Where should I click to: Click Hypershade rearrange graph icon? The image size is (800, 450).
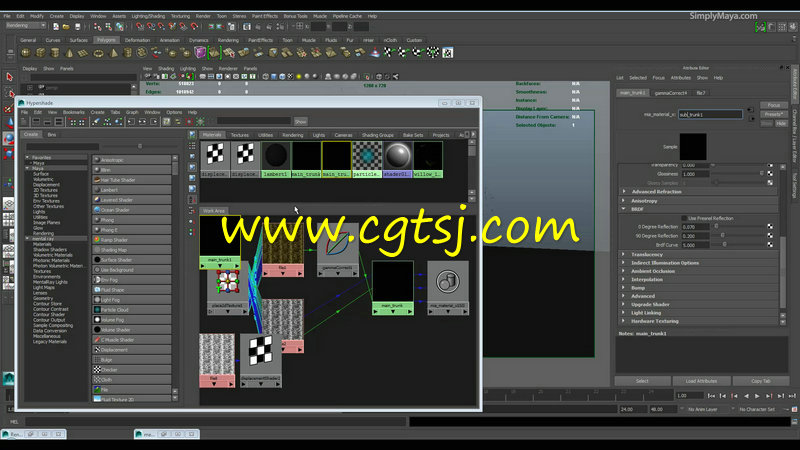(108, 121)
